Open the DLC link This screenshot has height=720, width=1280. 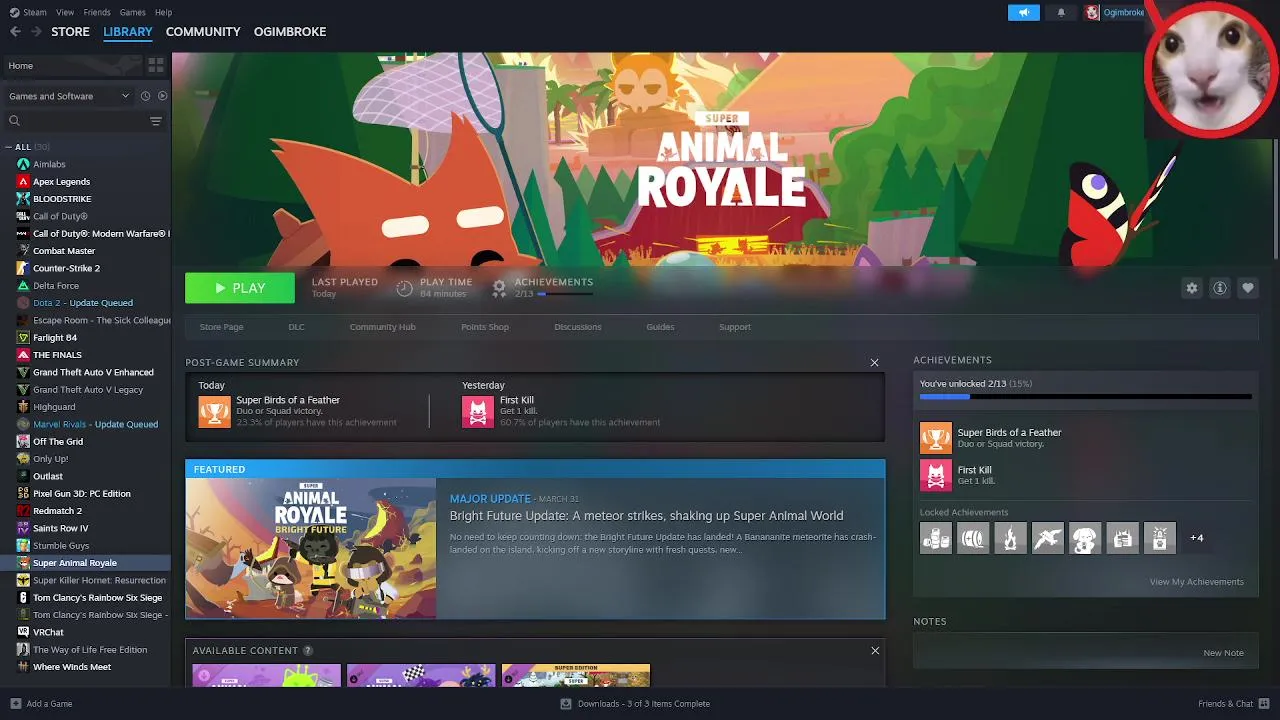pyautogui.click(x=296, y=327)
